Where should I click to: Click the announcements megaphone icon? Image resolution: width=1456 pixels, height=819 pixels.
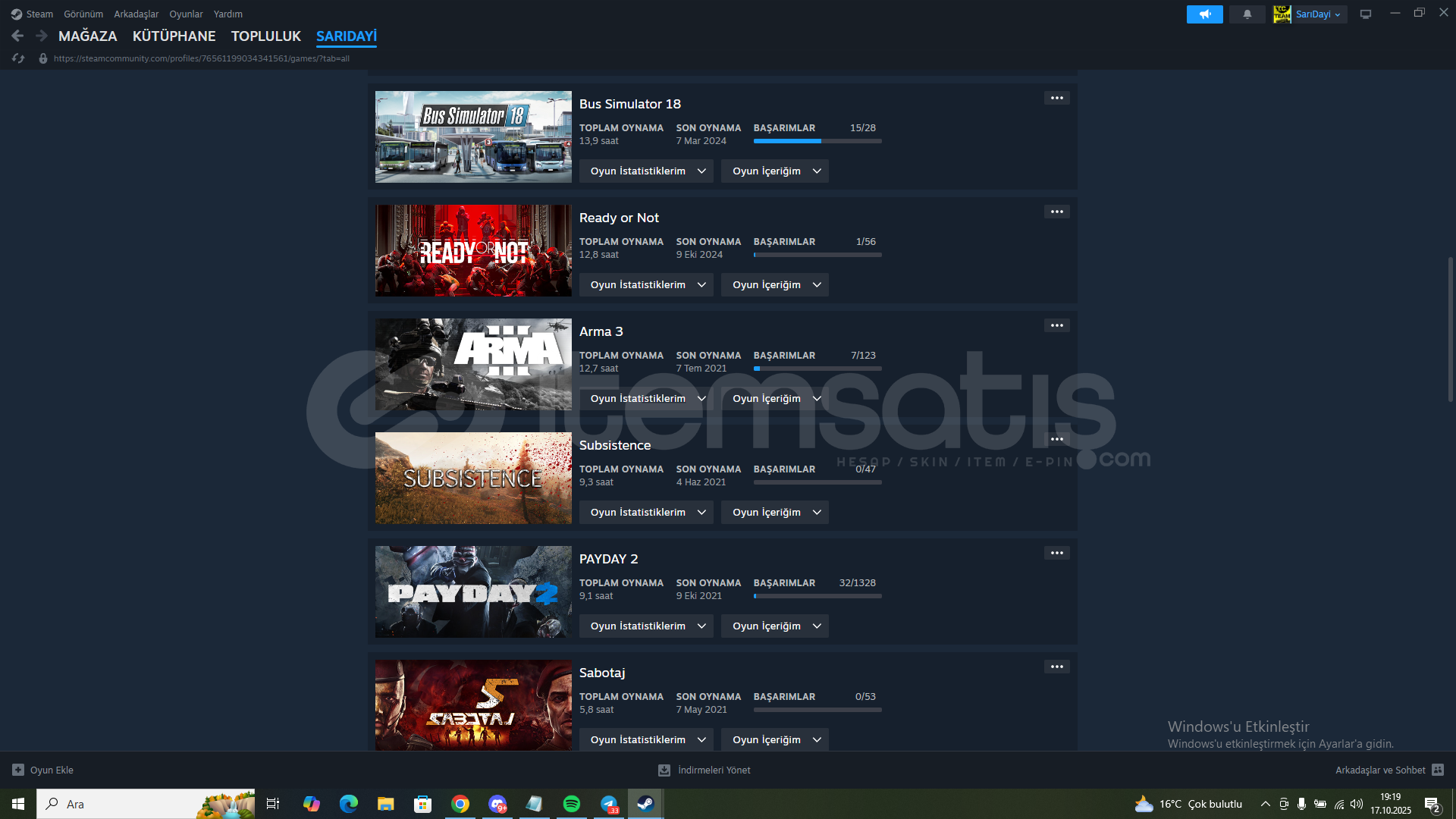point(1204,14)
